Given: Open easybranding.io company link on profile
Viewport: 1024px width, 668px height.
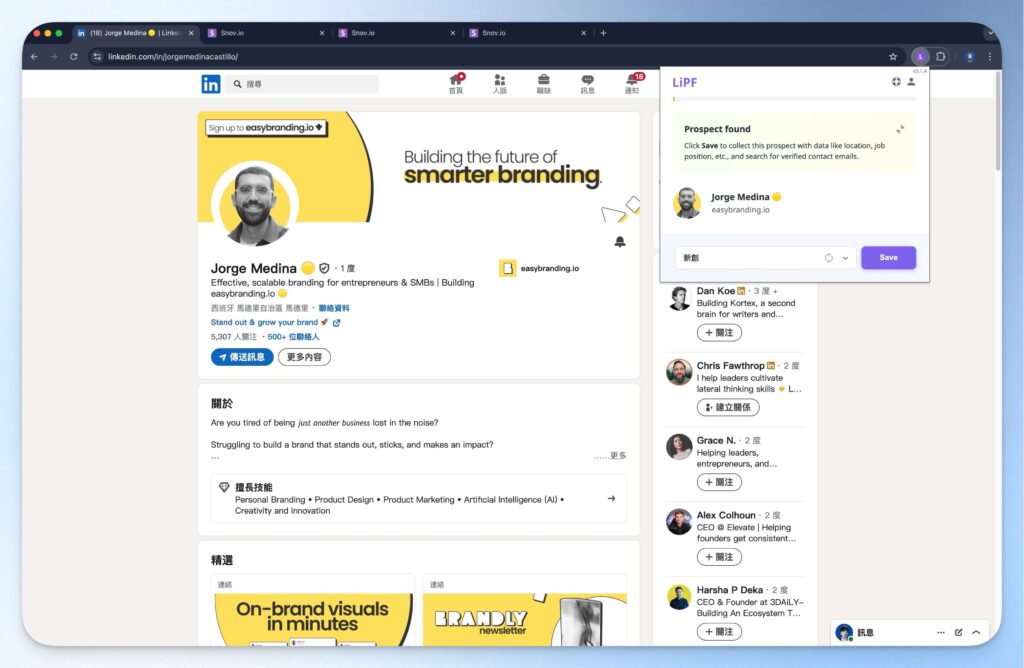Looking at the screenshot, I should pyautogui.click(x=539, y=268).
